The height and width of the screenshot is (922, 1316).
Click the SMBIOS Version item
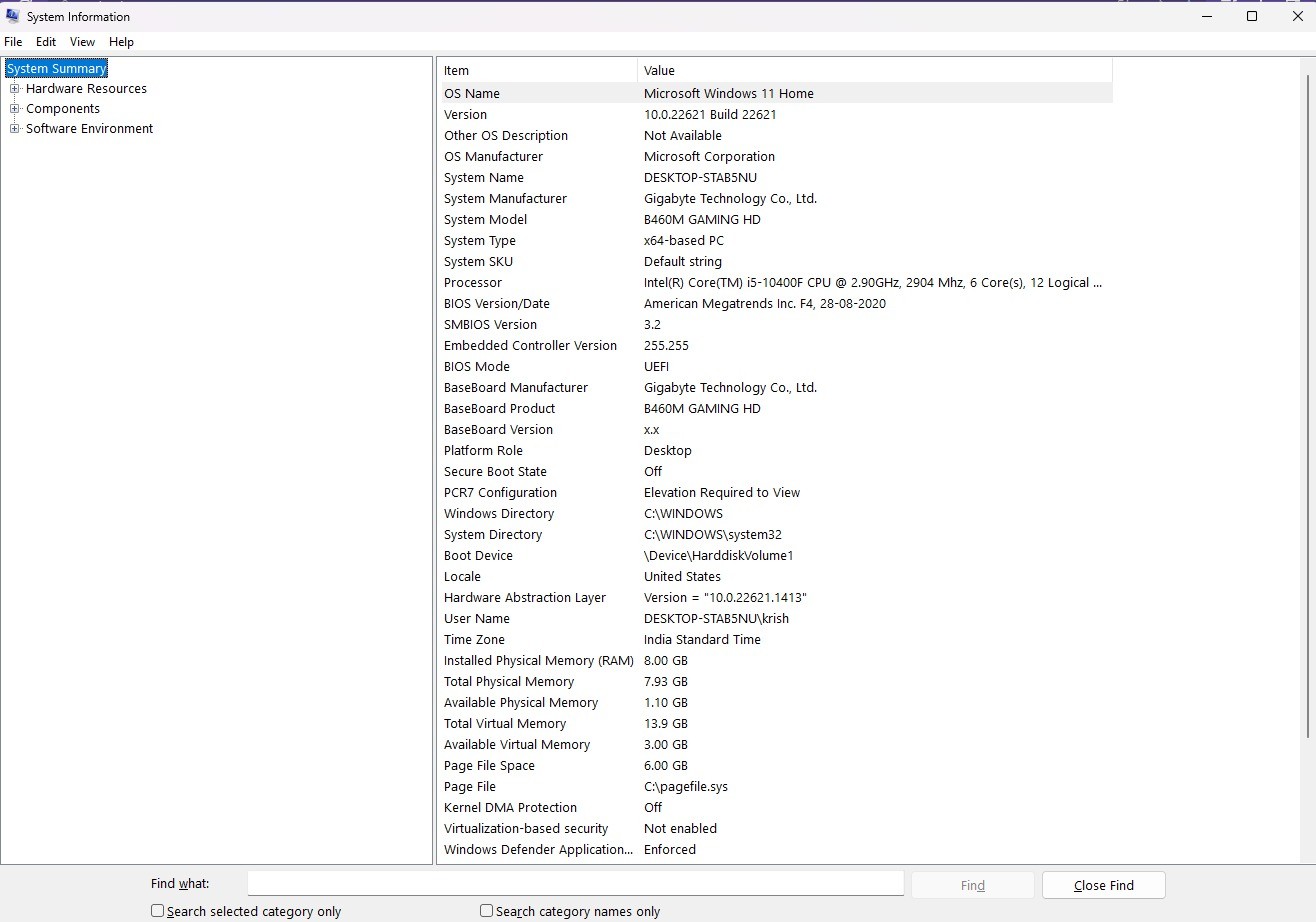490,325
